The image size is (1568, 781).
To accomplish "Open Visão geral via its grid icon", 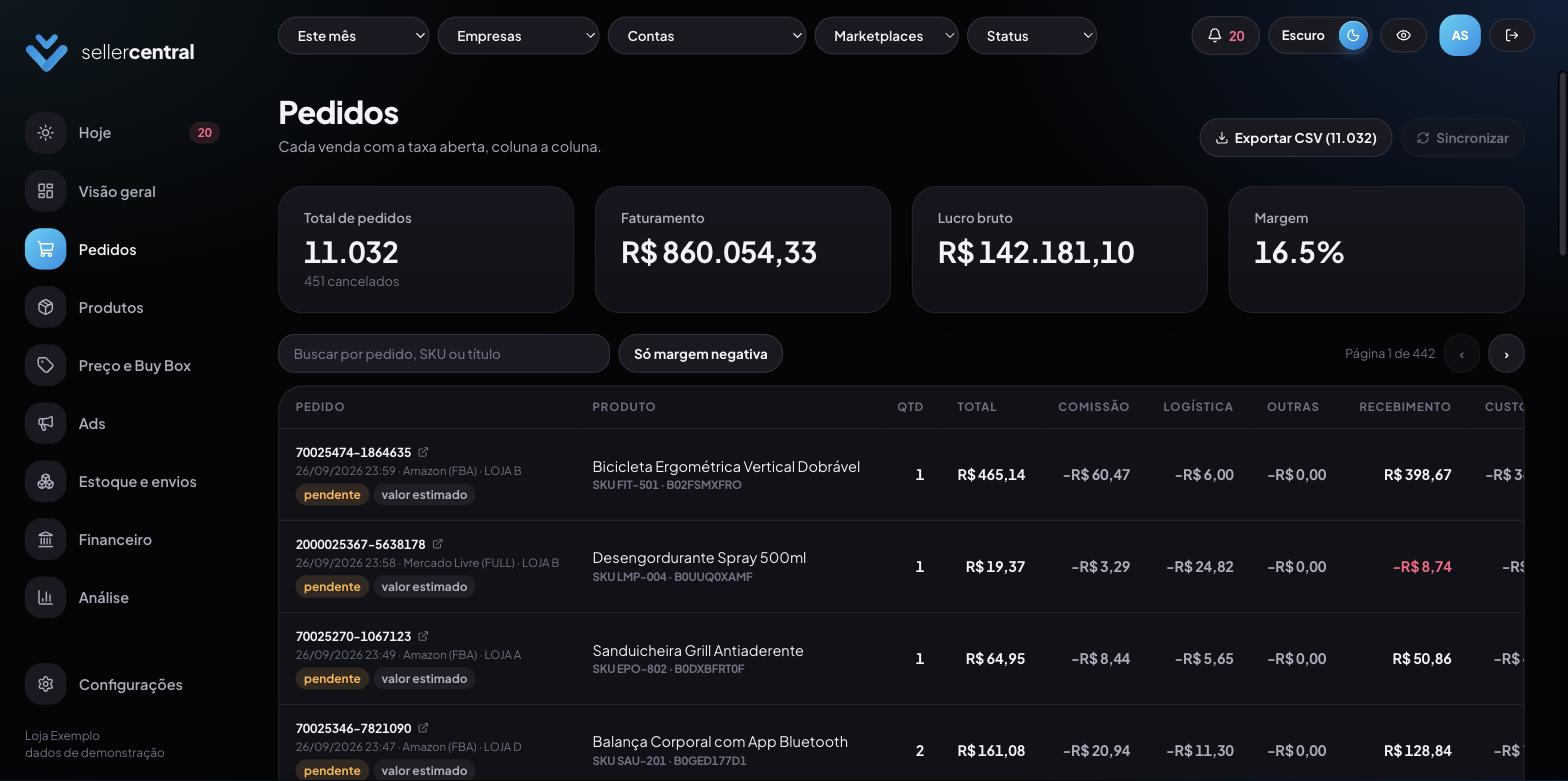I will [x=45, y=191].
